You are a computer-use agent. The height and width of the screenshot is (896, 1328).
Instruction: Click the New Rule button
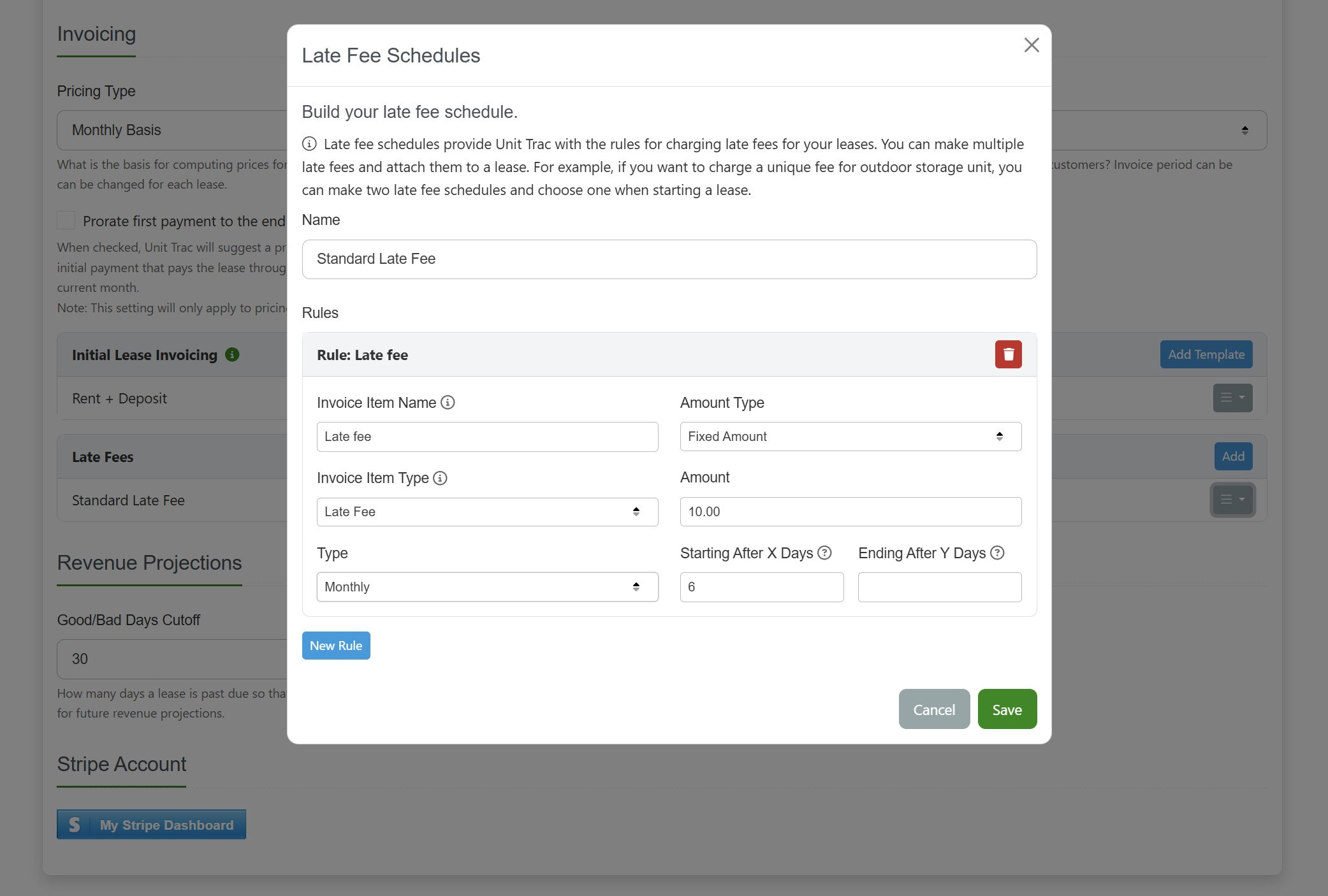[x=336, y=646]
